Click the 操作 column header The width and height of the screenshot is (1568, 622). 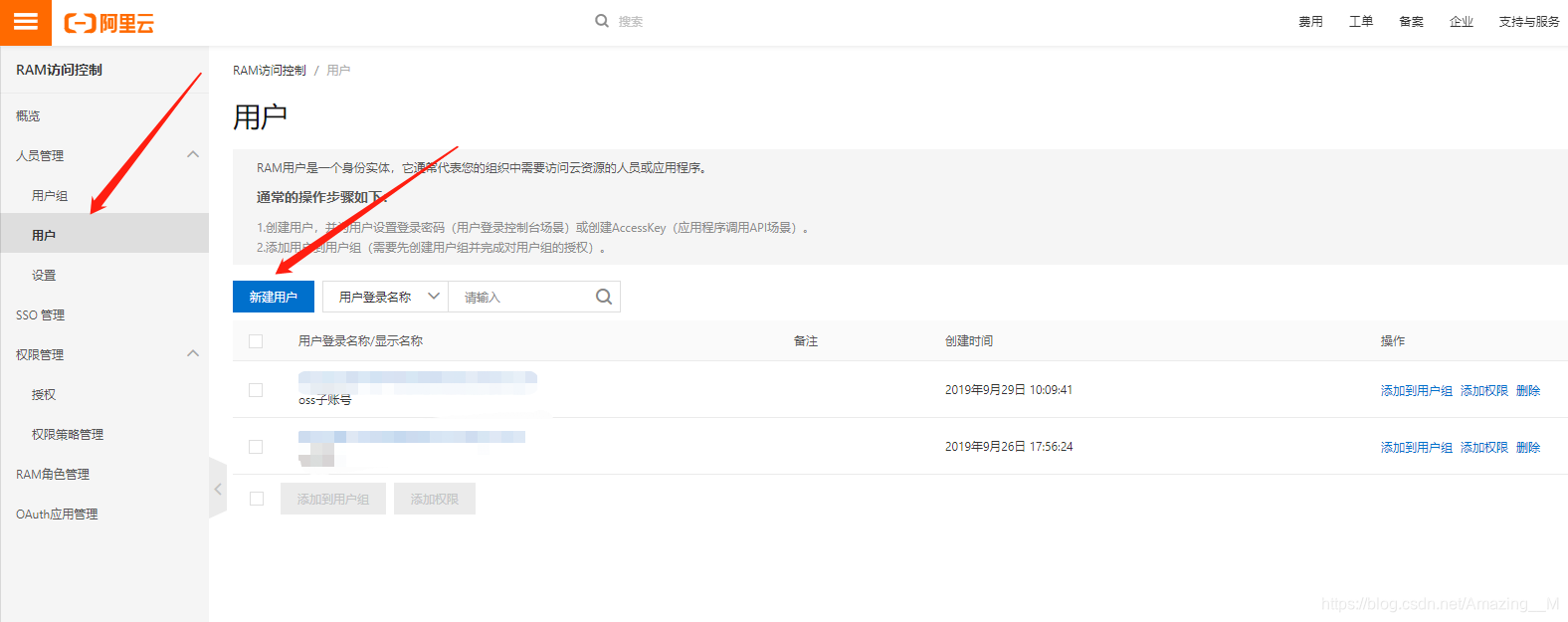pyautogui.click(x=1393, y=341)
